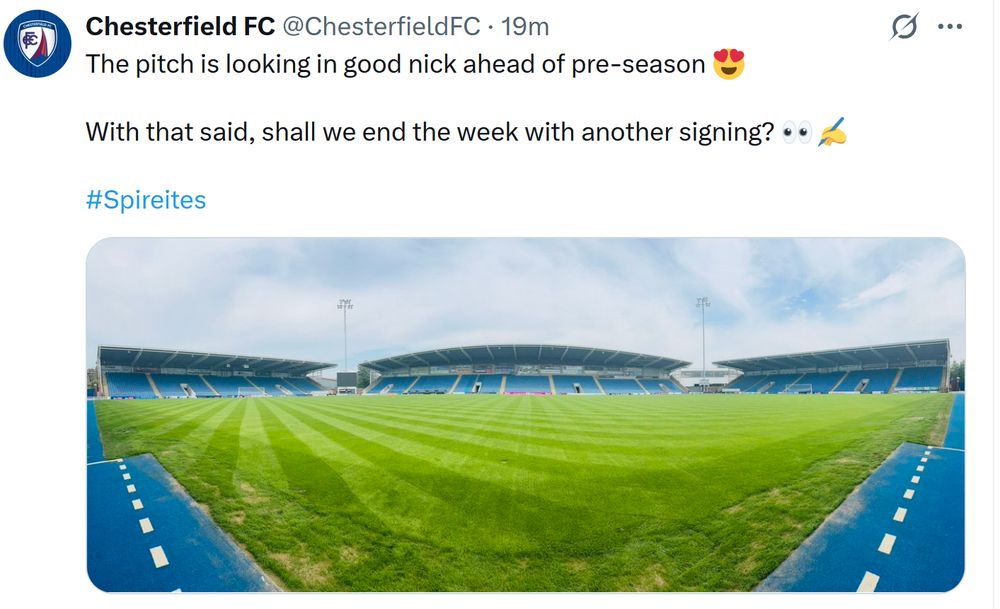Open the Chesterfield FC profile avatar

37,43
